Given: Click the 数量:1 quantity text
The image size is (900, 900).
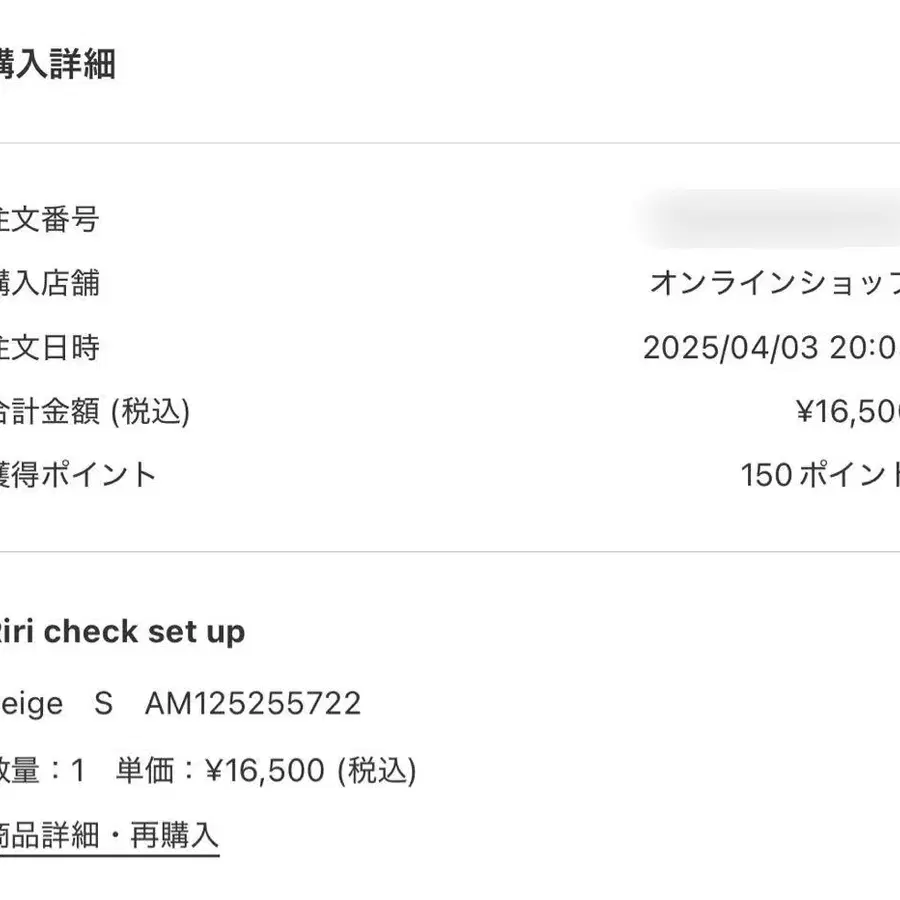Looking at the screenshot, I should pos(42,770).
